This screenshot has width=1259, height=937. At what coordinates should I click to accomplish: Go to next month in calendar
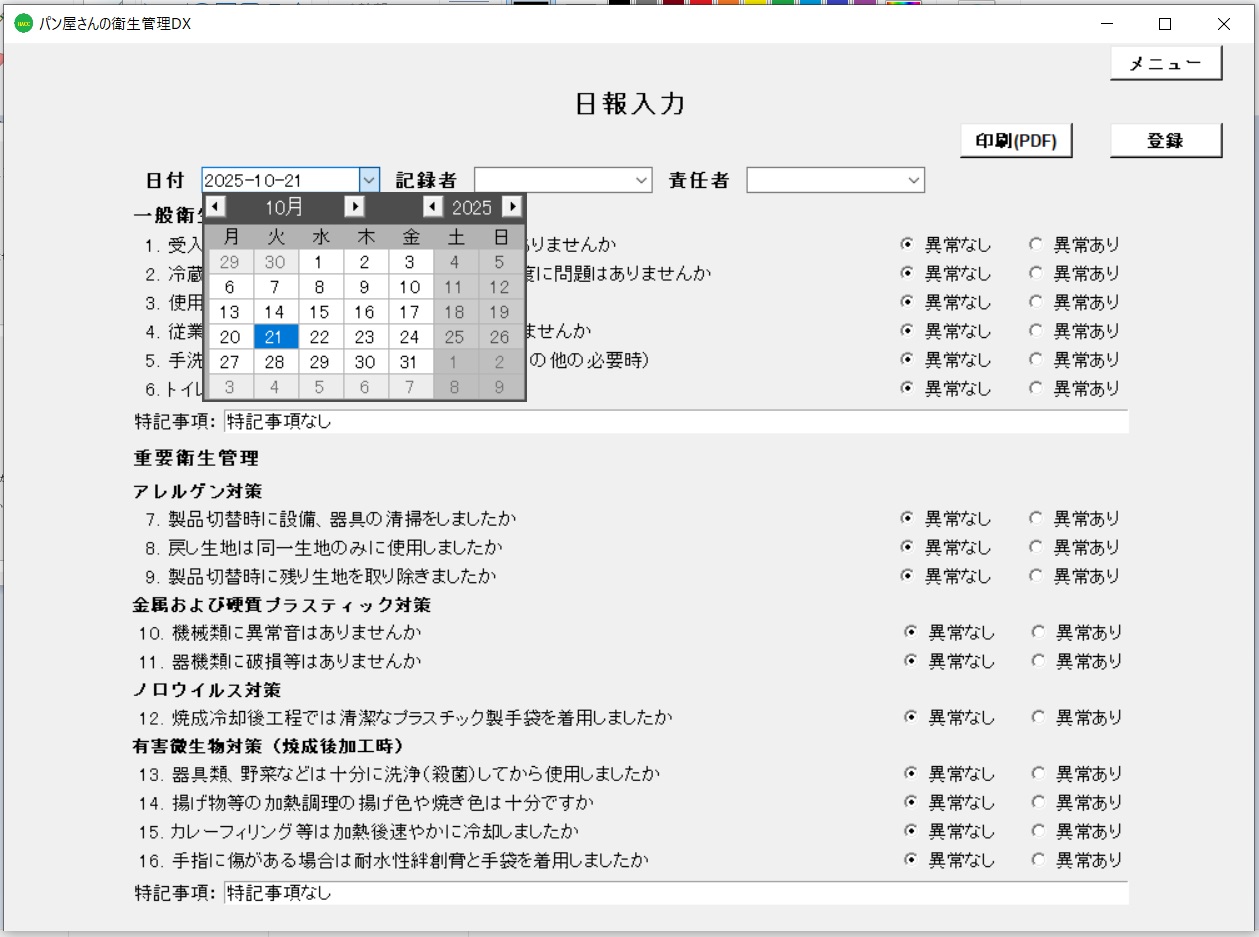click(x=354, y=207)
